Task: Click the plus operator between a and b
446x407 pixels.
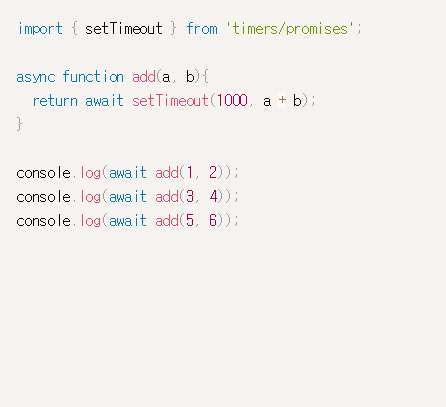Action: pos(282,100)
